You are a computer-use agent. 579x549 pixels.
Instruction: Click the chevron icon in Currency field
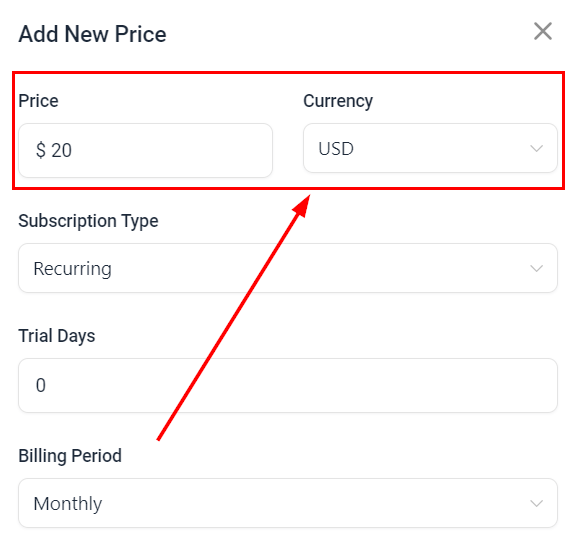[x=536, y=148]
